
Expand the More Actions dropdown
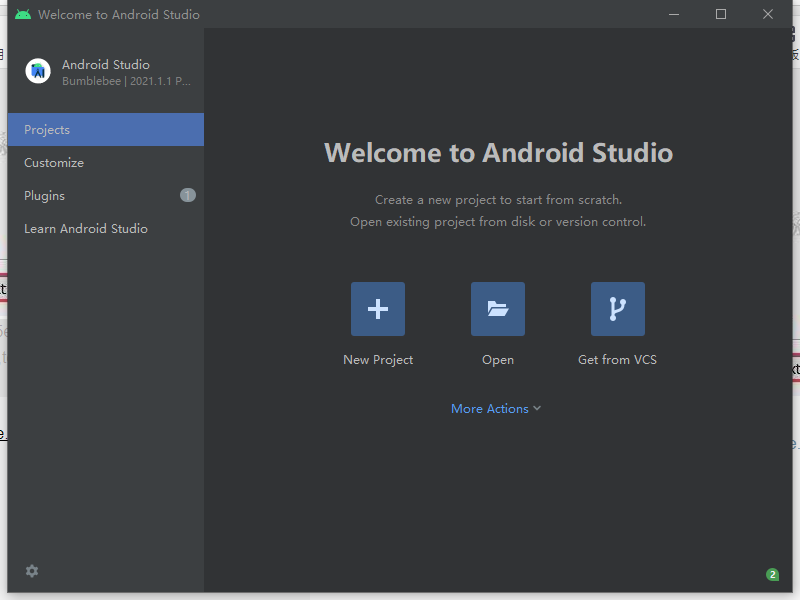point(496,409)
